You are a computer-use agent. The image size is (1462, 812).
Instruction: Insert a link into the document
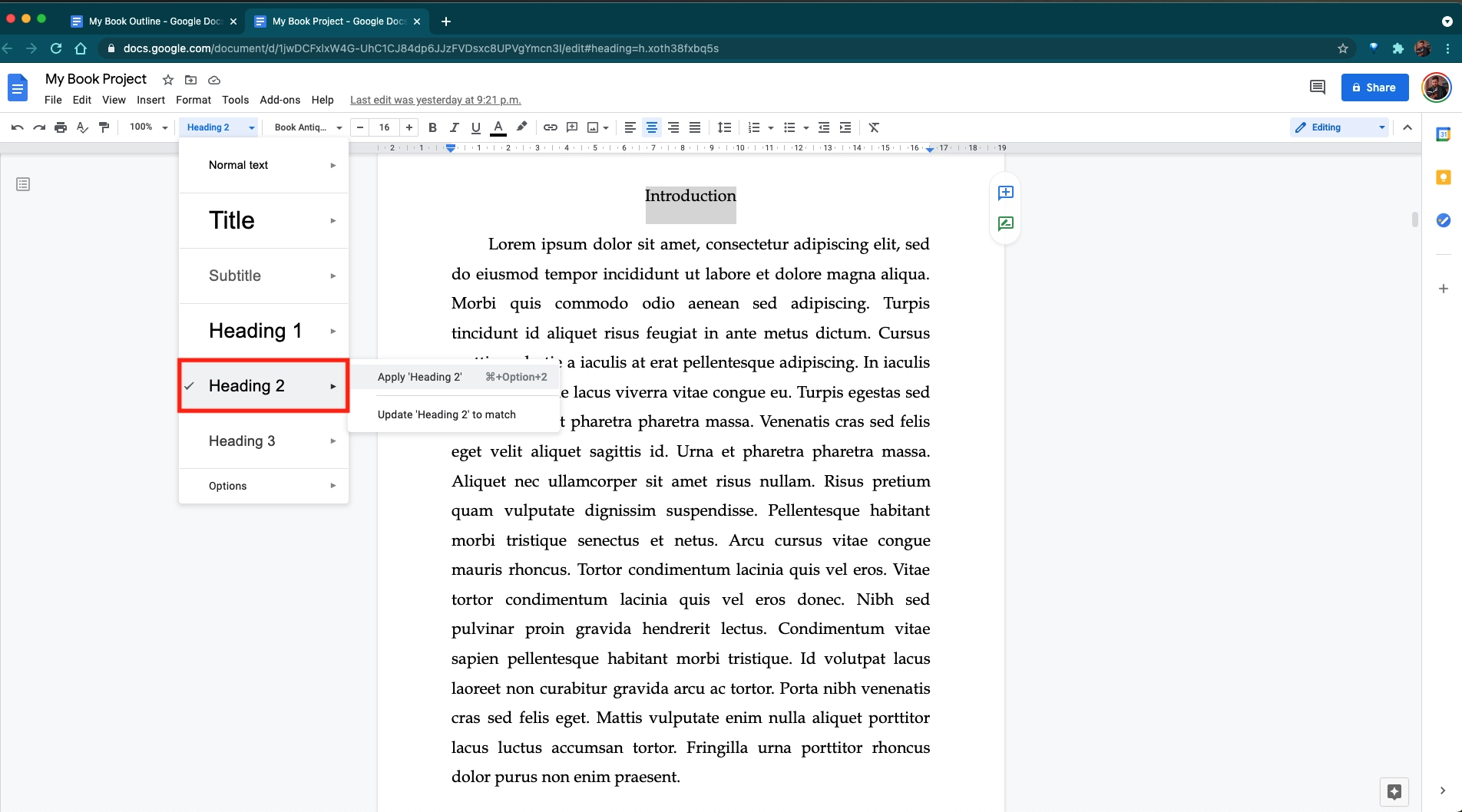(x=550, y=127)
